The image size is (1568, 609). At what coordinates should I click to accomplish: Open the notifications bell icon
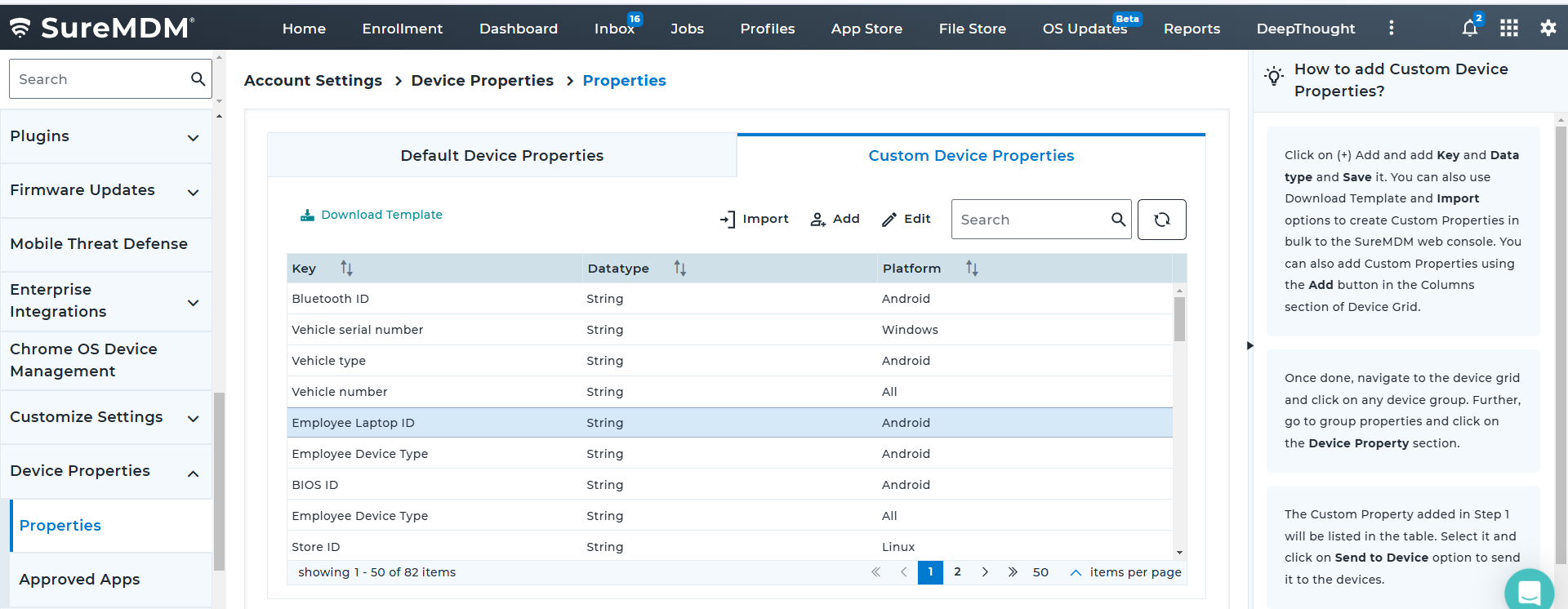(1469, 29)
